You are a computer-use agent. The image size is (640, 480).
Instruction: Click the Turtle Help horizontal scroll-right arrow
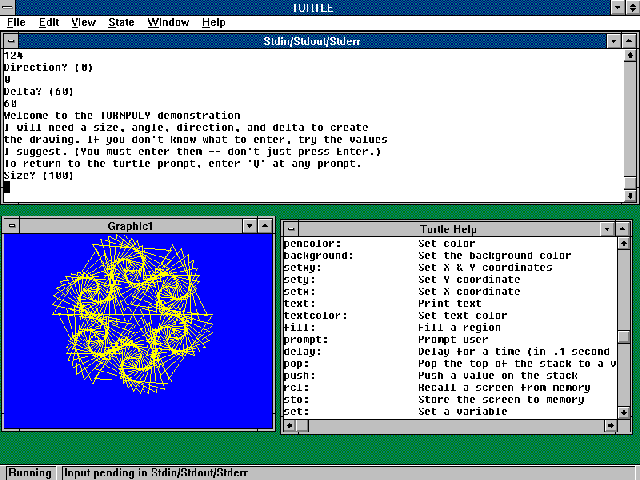click(610, 425)
